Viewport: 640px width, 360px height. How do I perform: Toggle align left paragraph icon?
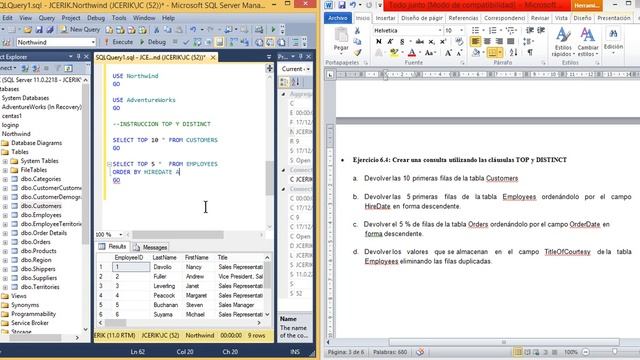(x=475, y=41)
